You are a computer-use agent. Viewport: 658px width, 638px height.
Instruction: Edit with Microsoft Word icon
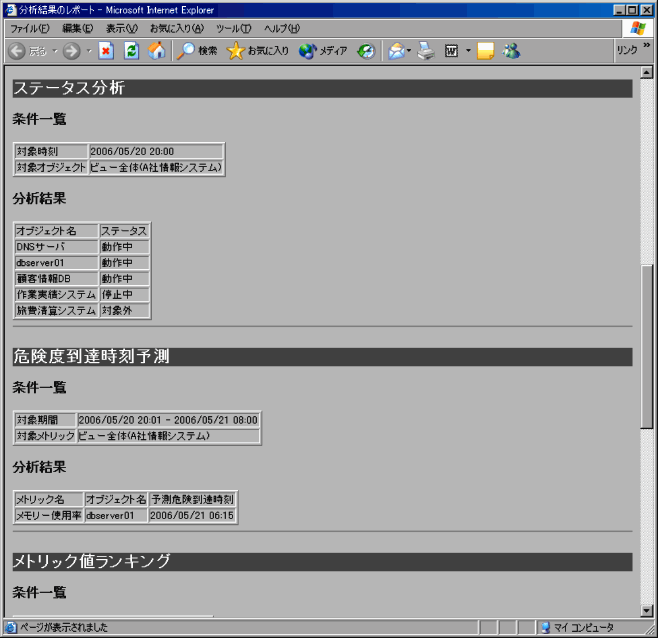click(x=452, y=51)
